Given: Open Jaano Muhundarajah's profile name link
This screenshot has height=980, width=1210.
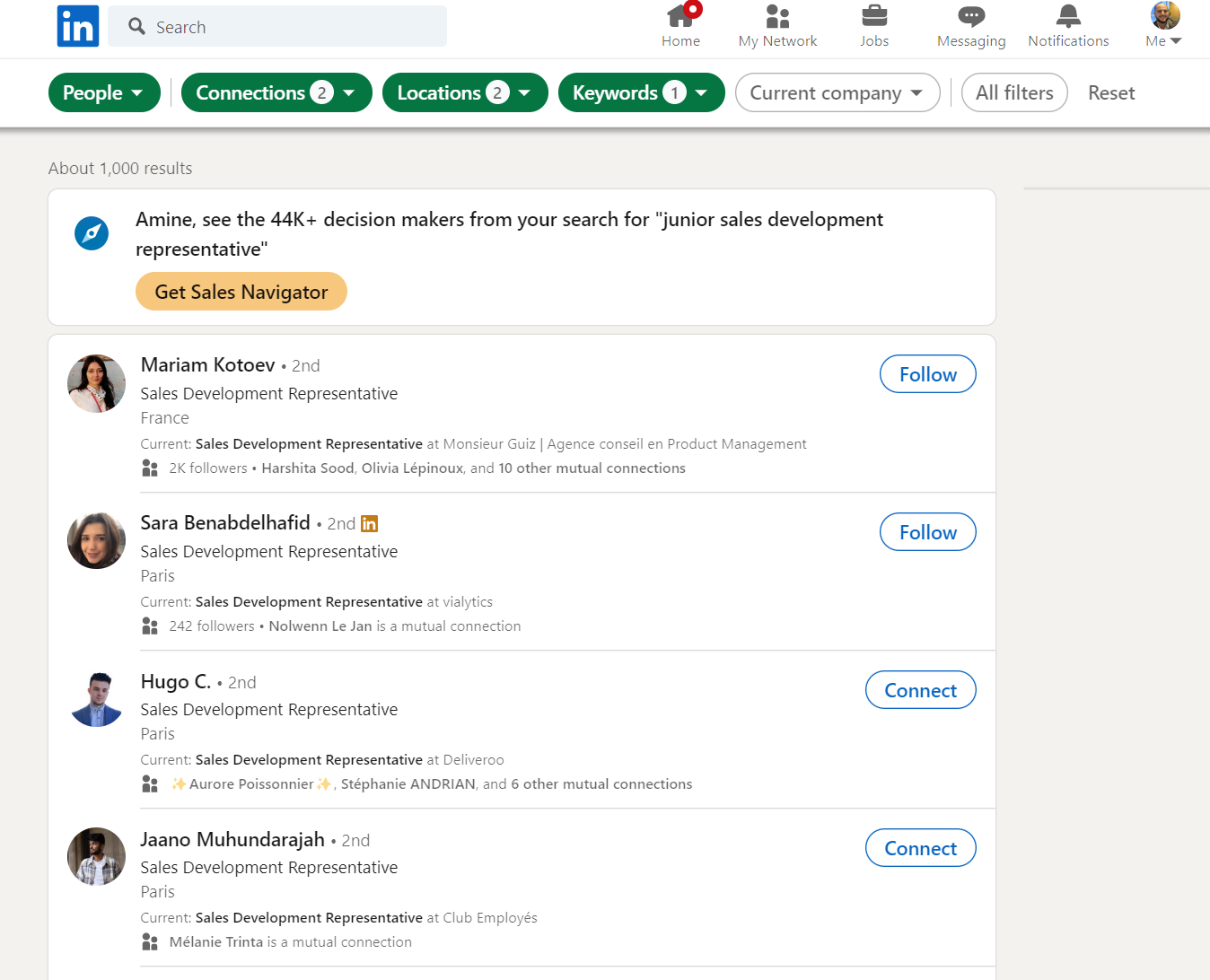Looking at the screenshot, I should point(232,839).
